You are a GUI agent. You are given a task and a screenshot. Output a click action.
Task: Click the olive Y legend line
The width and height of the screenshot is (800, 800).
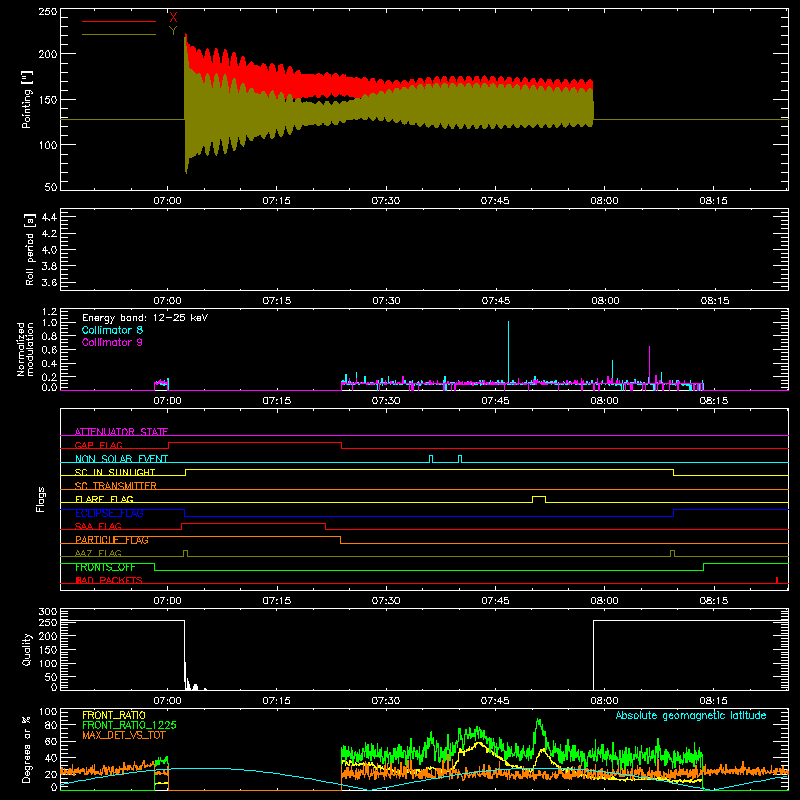119,34
